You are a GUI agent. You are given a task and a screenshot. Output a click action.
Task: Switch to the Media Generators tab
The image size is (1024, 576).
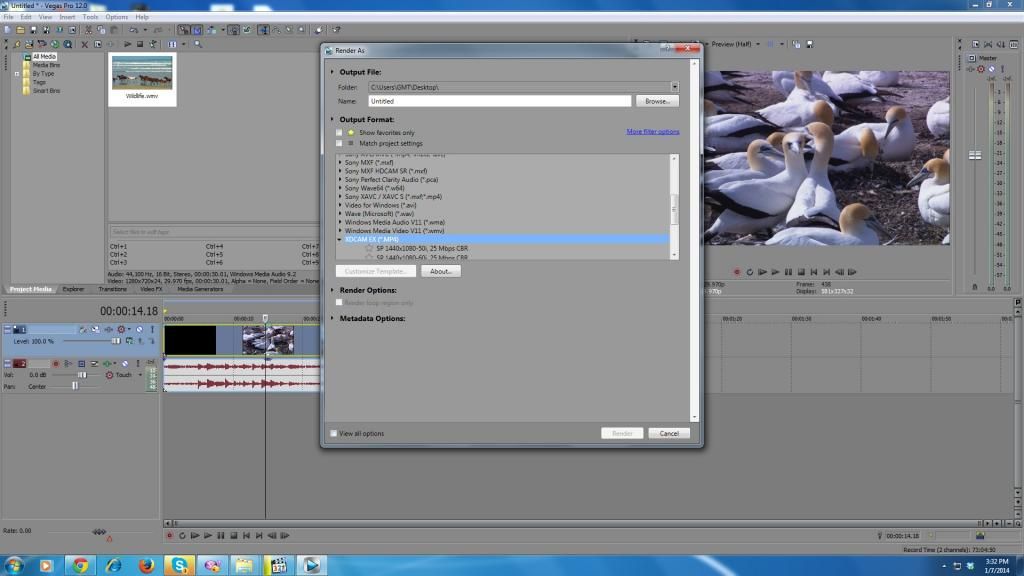point(200,289)
